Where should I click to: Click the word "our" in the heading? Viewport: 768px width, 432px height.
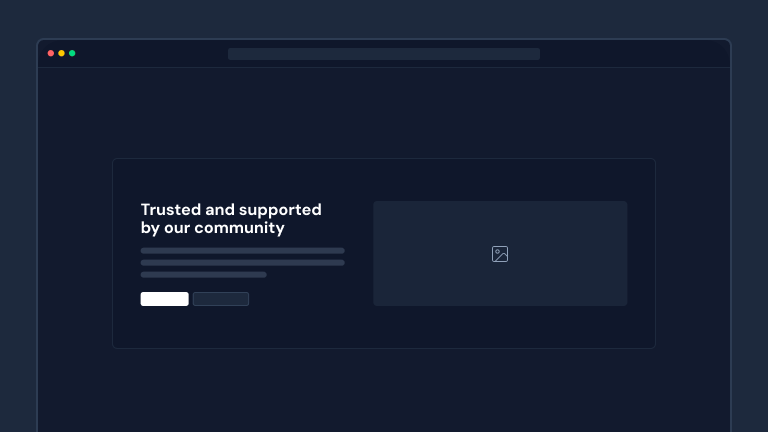(177, 228)
